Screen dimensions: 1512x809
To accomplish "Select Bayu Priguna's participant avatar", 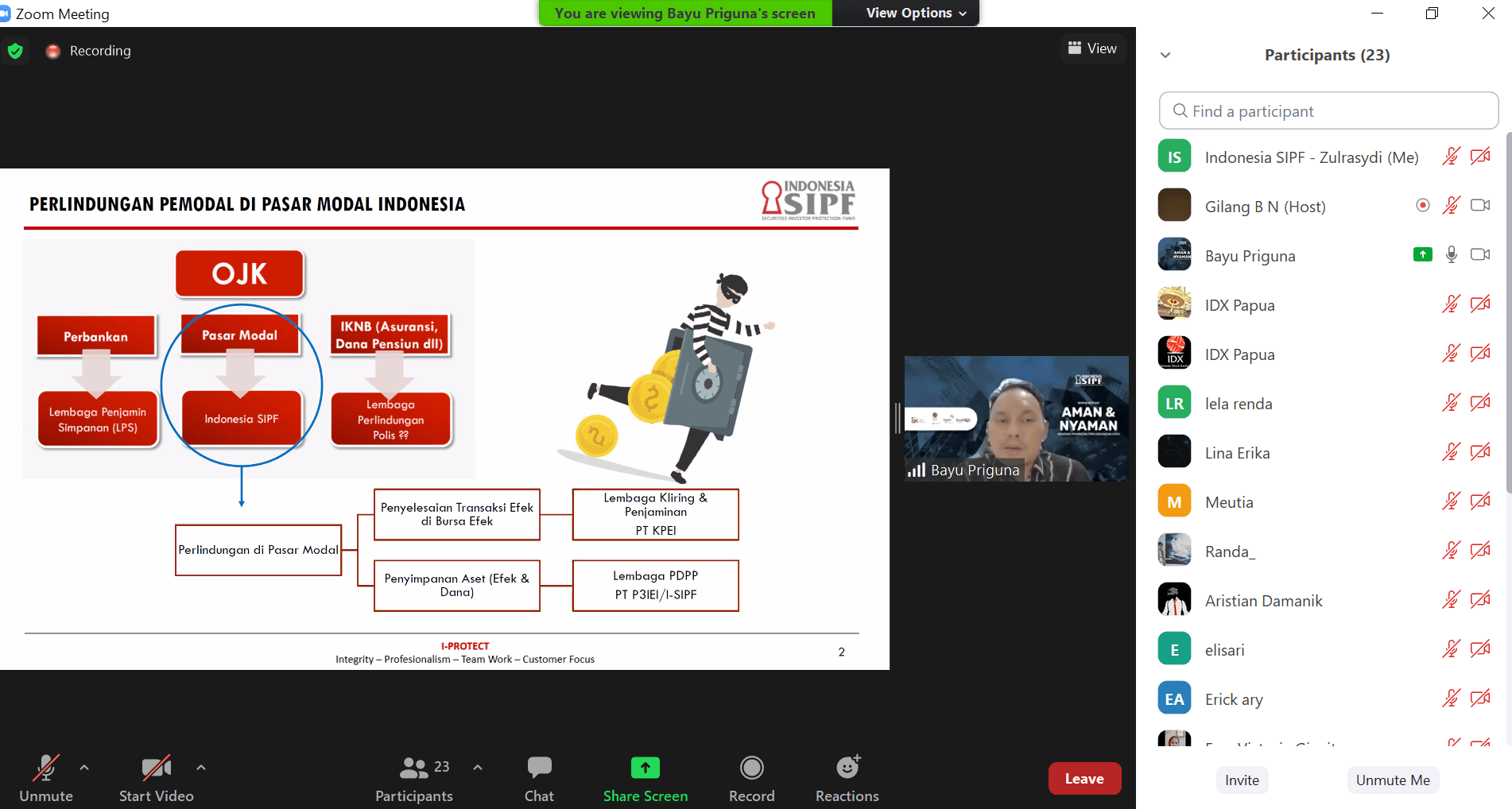I will [x=1174, y=255].
